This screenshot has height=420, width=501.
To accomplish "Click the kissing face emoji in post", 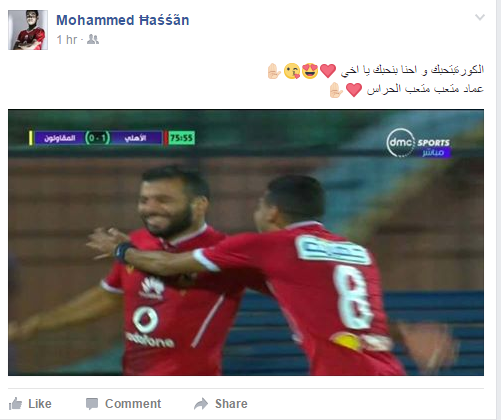I will tap(292, 71).
